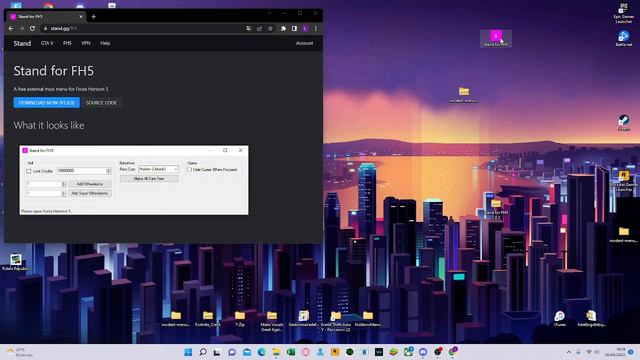
Task: Open Task View on taskbar
Action: tap(217, 352)
